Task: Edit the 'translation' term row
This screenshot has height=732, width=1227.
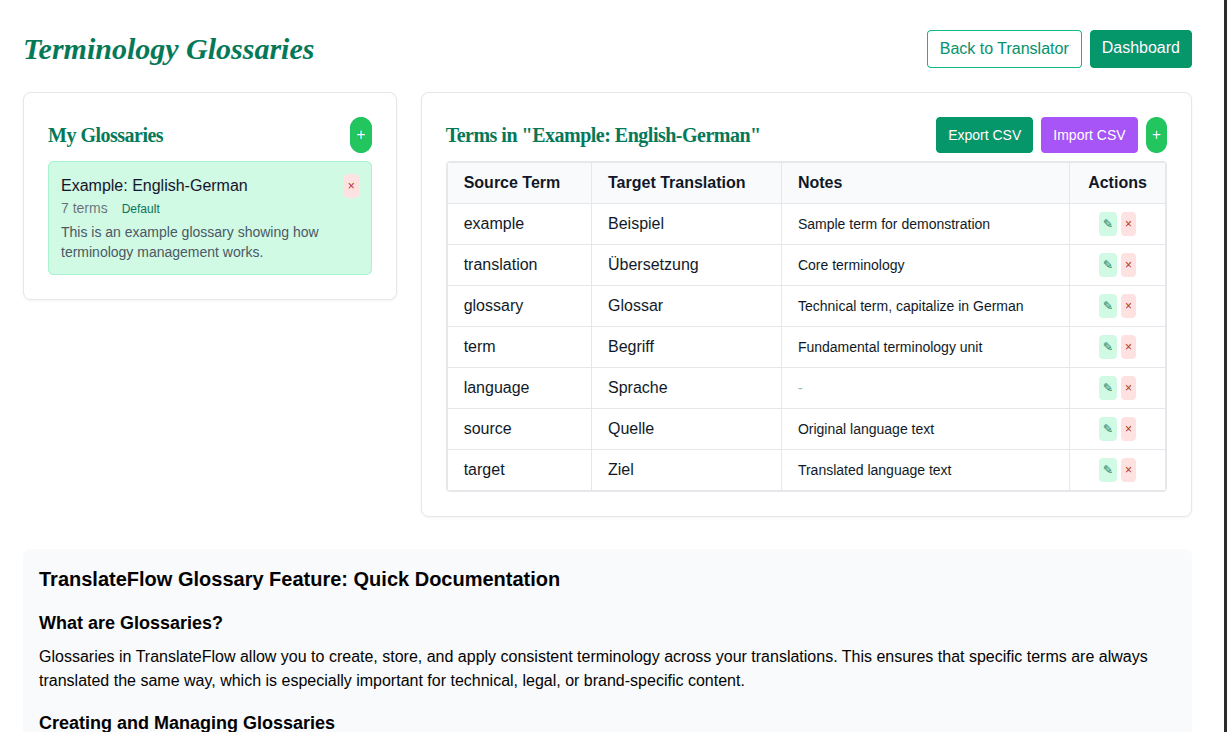Action: pyautogui.click(x=1107, y=265)
